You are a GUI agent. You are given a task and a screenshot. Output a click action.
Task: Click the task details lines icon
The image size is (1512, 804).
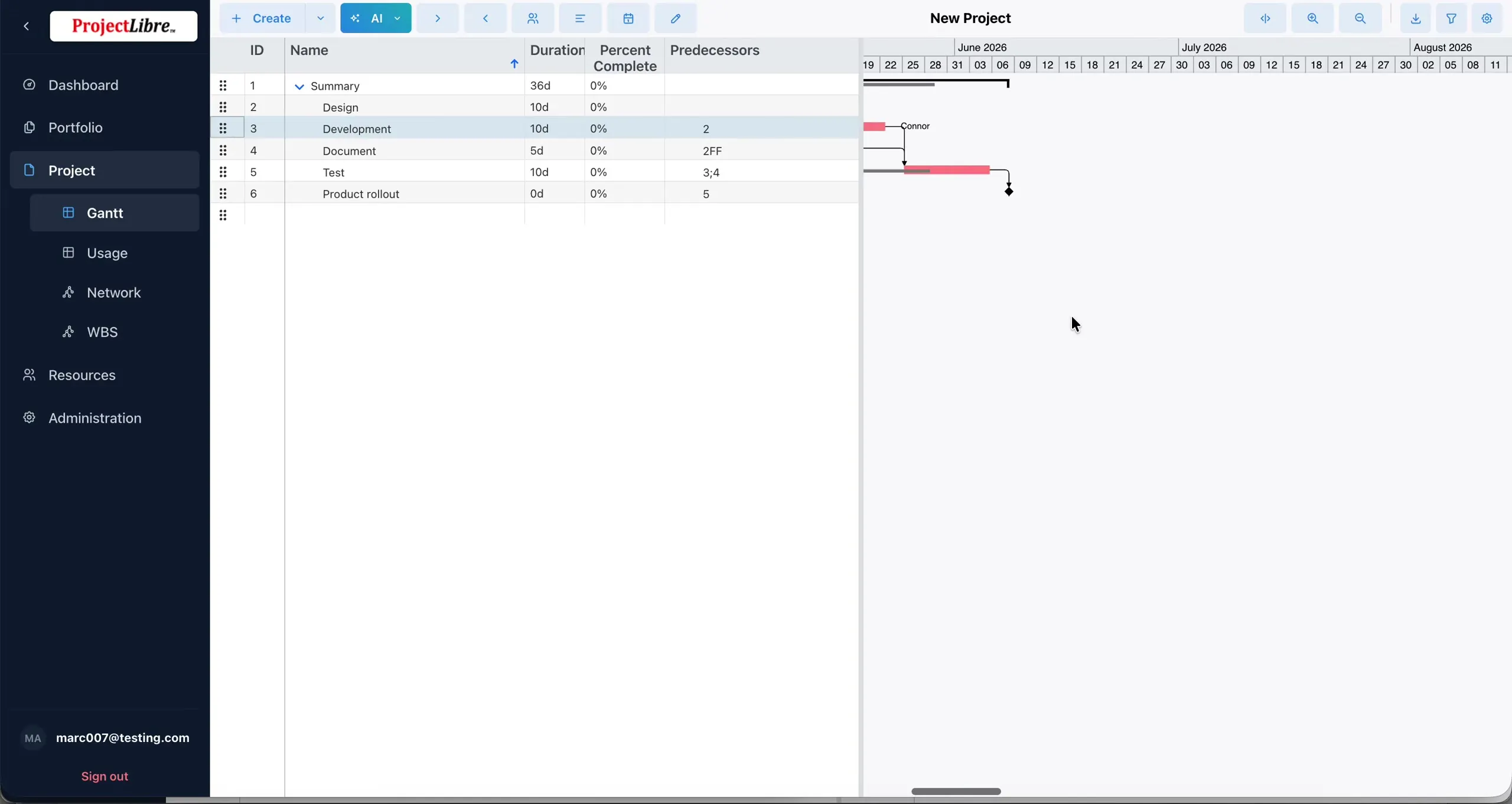pyautogui.click(x=581, y=18)
